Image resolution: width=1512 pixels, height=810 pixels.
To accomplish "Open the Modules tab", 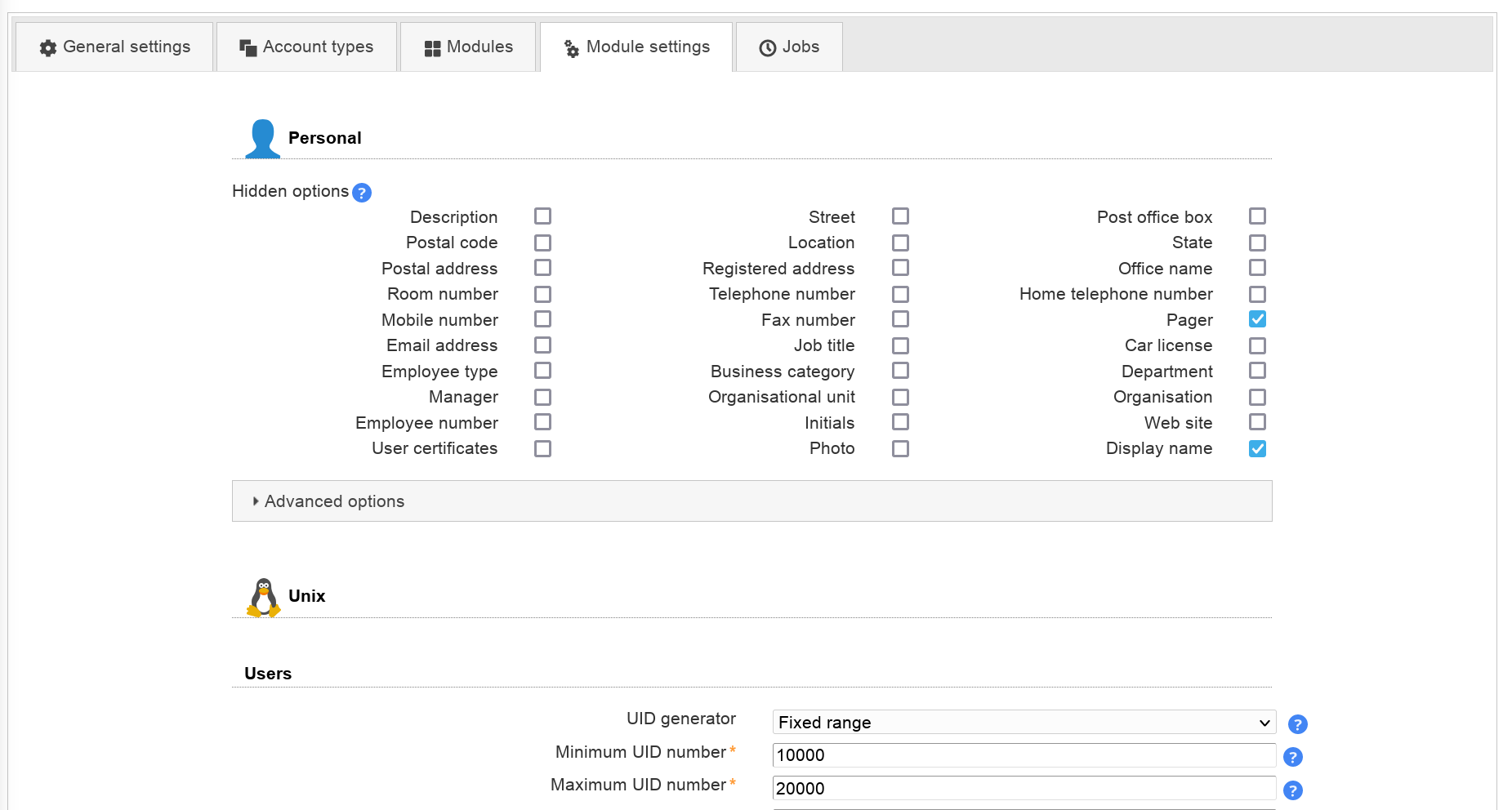I will pos(468,47).
